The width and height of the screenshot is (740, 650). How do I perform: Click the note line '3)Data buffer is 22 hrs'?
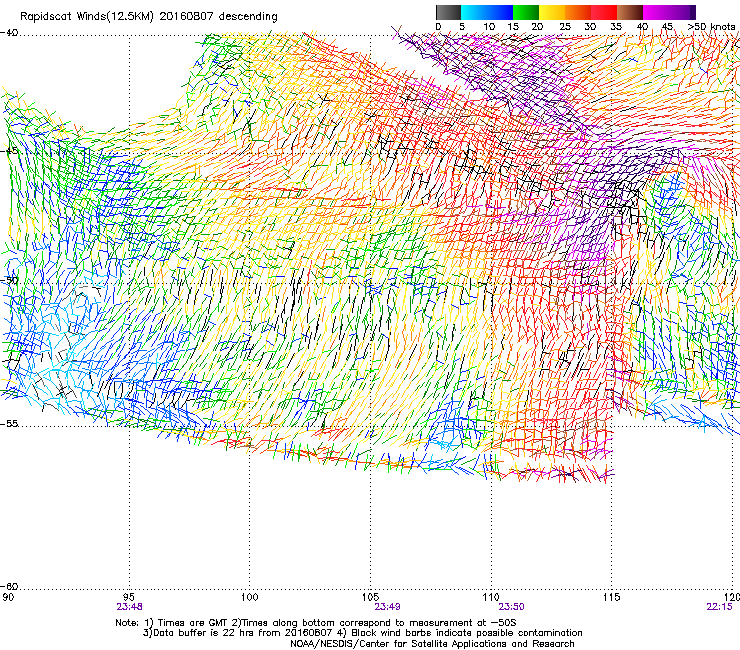pyautogui.click(x=362, y=633)
